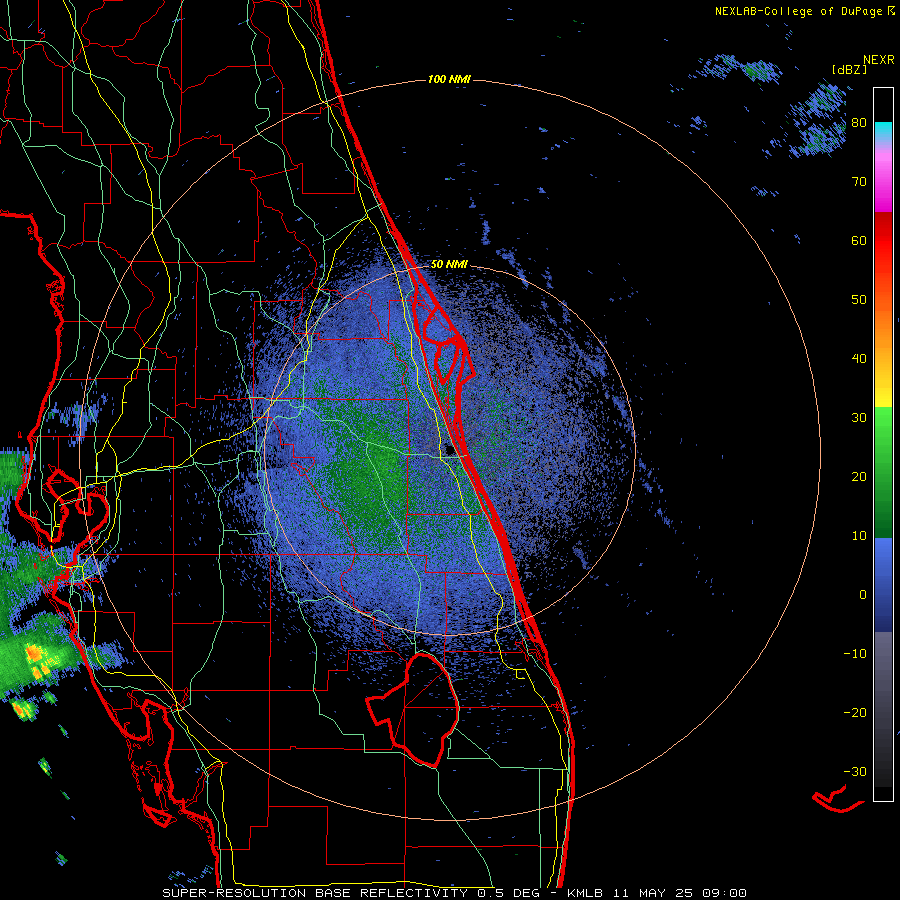Click "SUPER-RESOLUTION BASE REFLECTIVITY" in the caption

tap(315, 893)
